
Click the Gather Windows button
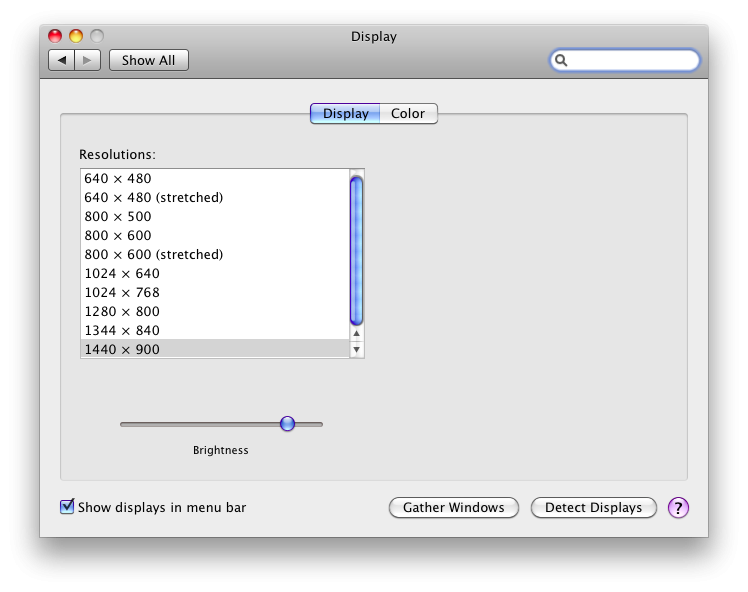tap(453, 508)
